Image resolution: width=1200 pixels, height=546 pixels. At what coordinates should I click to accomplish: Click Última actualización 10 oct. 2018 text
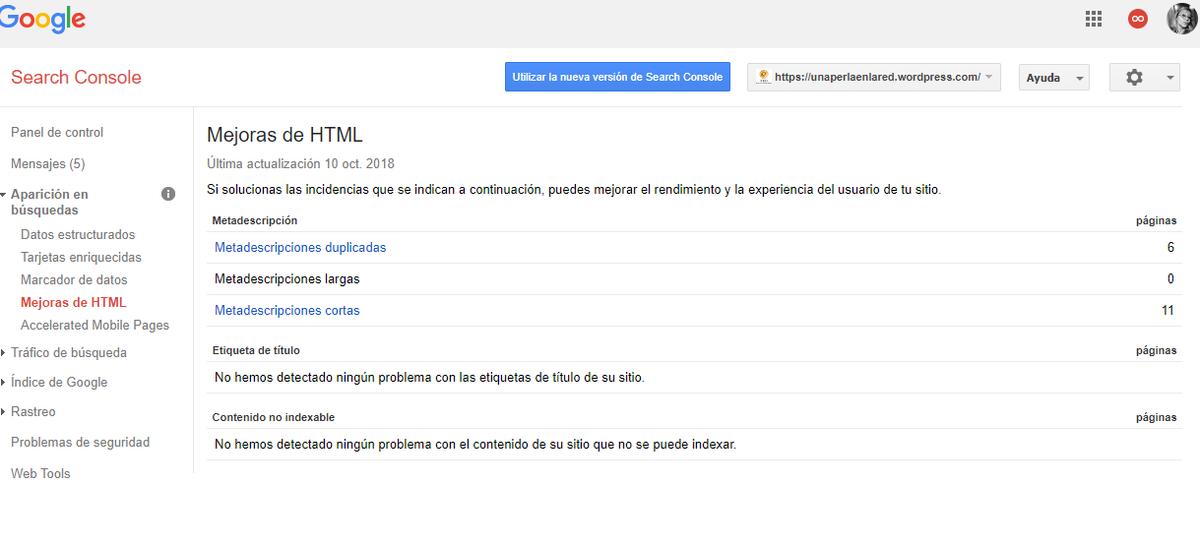pos(301,163)
